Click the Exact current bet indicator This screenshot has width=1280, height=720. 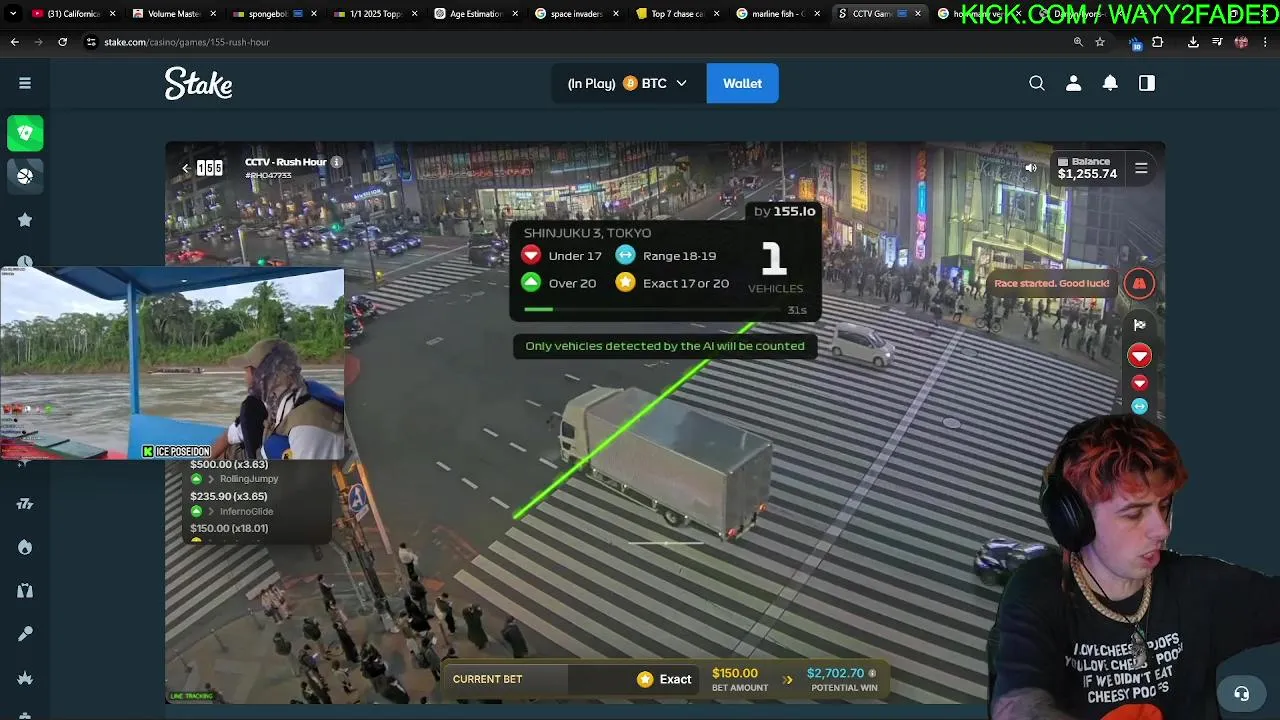[x=664, y=679]
